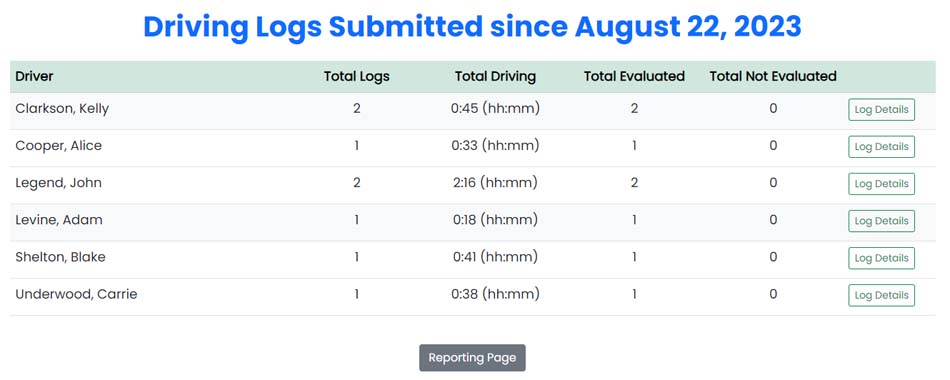This screenshot has width=950, height=380.
Task: Click Total Logs value for Clarkson, Kelly
Action: (356, 109)
